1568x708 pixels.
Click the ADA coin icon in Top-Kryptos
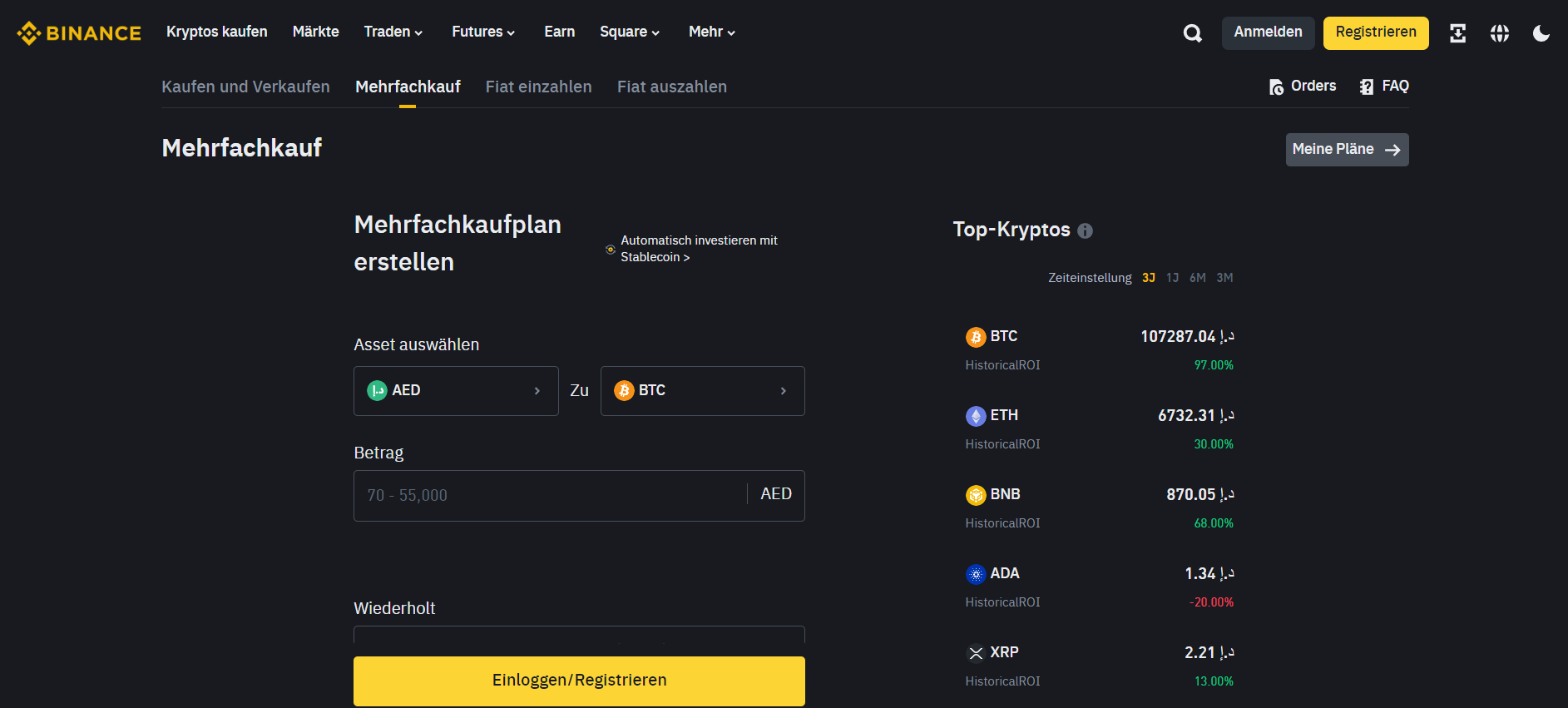tap(976, 574)
